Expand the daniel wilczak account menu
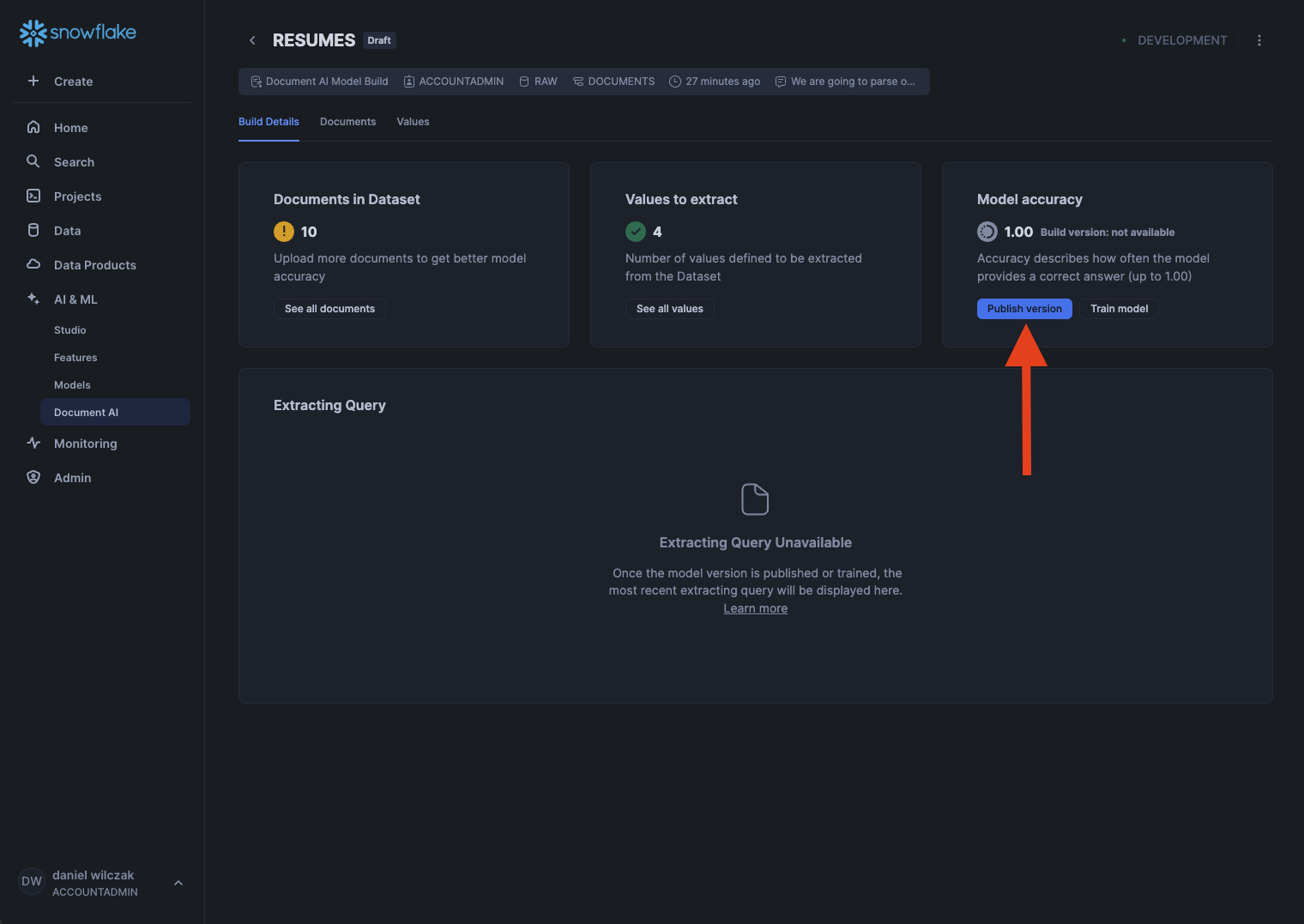Viewport: 1304px width, 924px height. (178, 883)
